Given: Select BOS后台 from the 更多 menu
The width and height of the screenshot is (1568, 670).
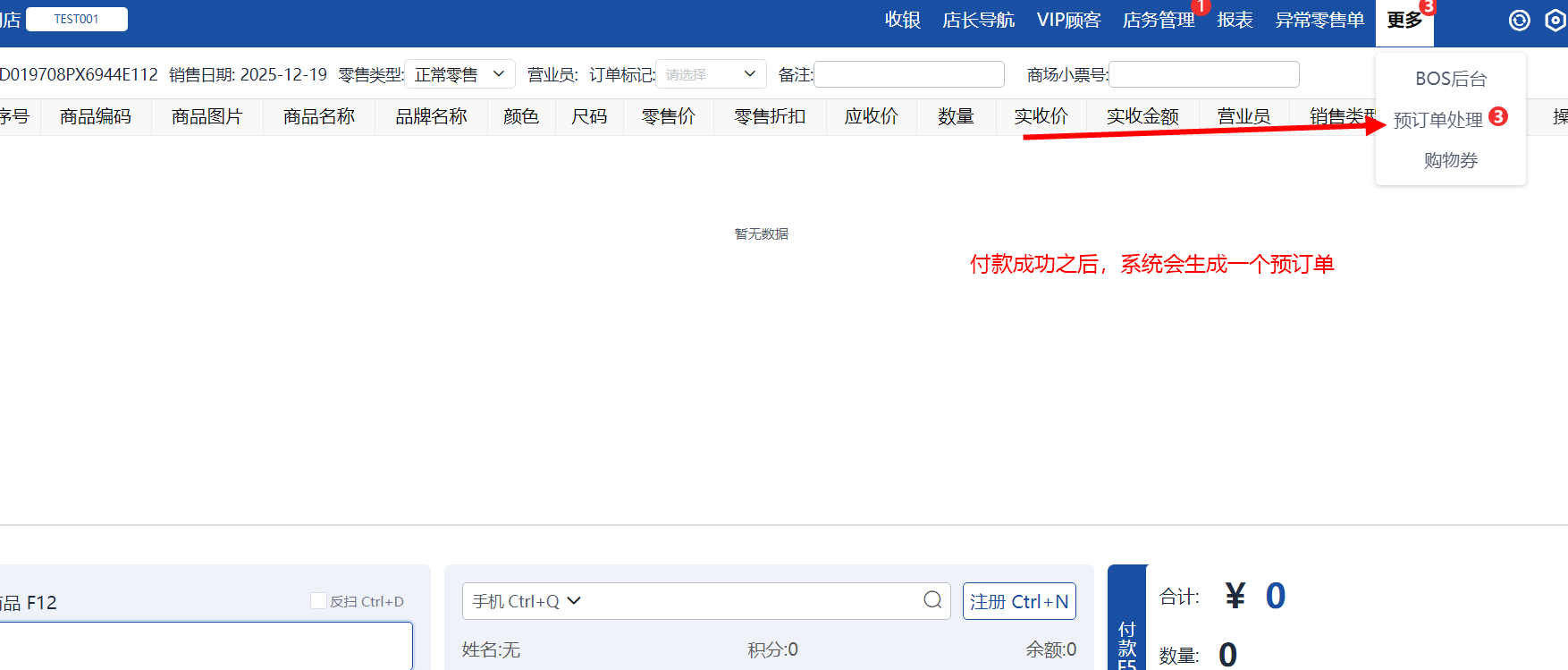Looking at the screenshot, I should click(x=1450, y=79).
